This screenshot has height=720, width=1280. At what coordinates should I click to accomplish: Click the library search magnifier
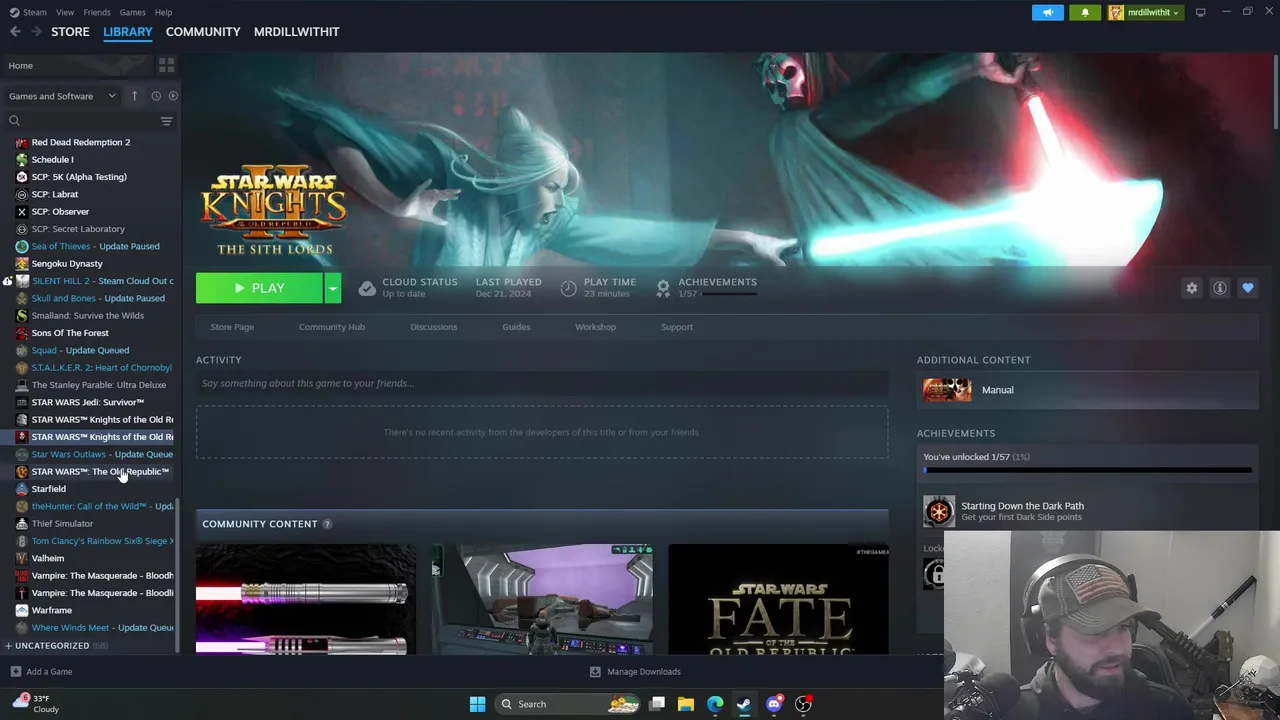(x=14, y=121)
